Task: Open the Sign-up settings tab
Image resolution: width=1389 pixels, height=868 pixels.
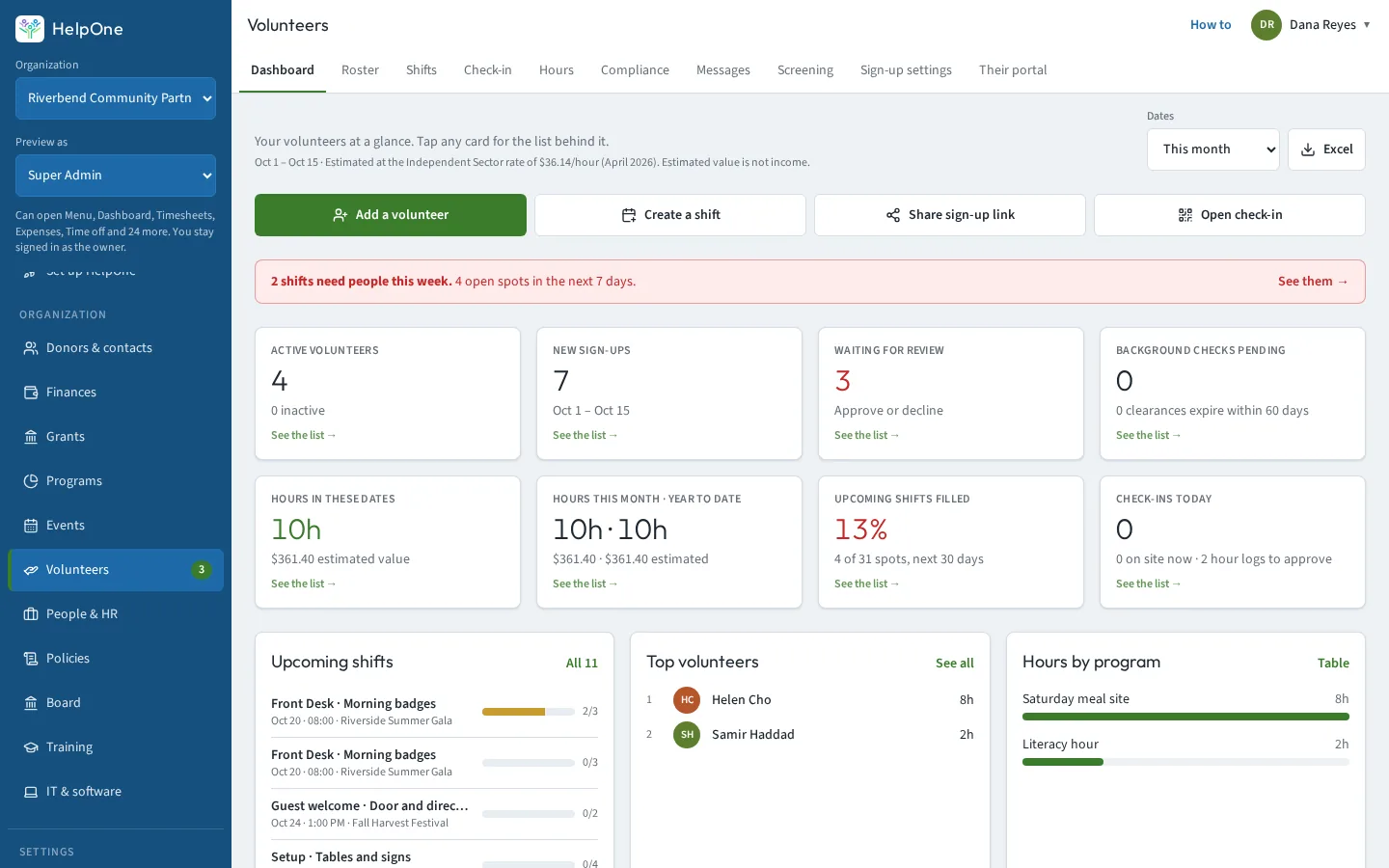Action: pyautogui.click(x=906, y=70)
